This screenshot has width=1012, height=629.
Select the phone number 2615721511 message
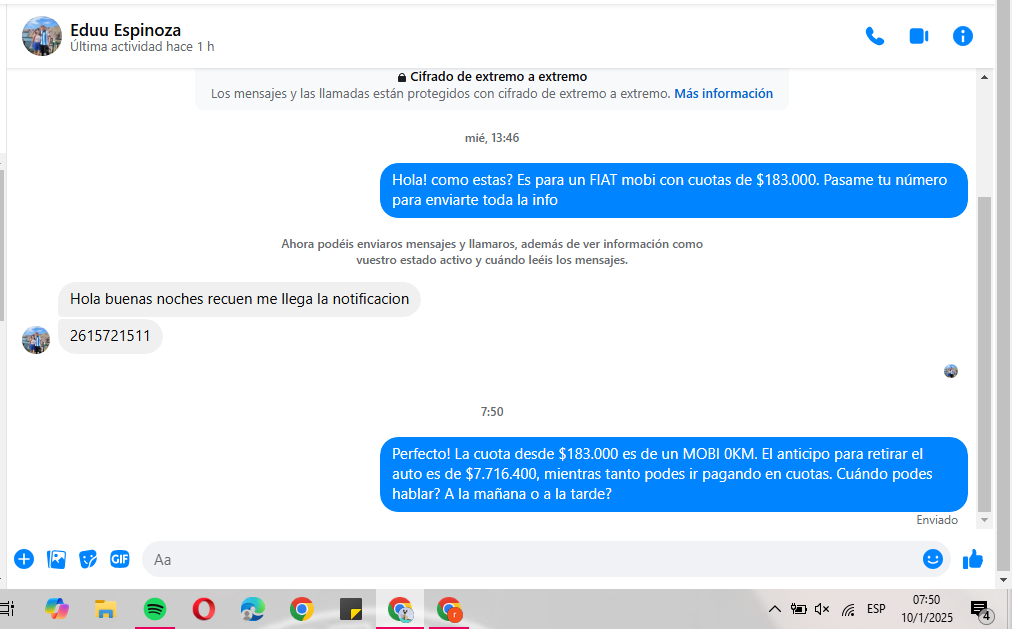[x=110, y=336]
